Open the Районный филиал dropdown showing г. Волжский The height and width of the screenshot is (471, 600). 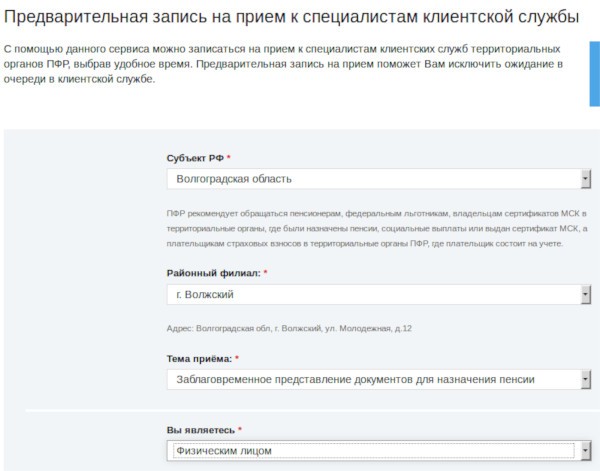pyautogui.click(x=379, y=295)
